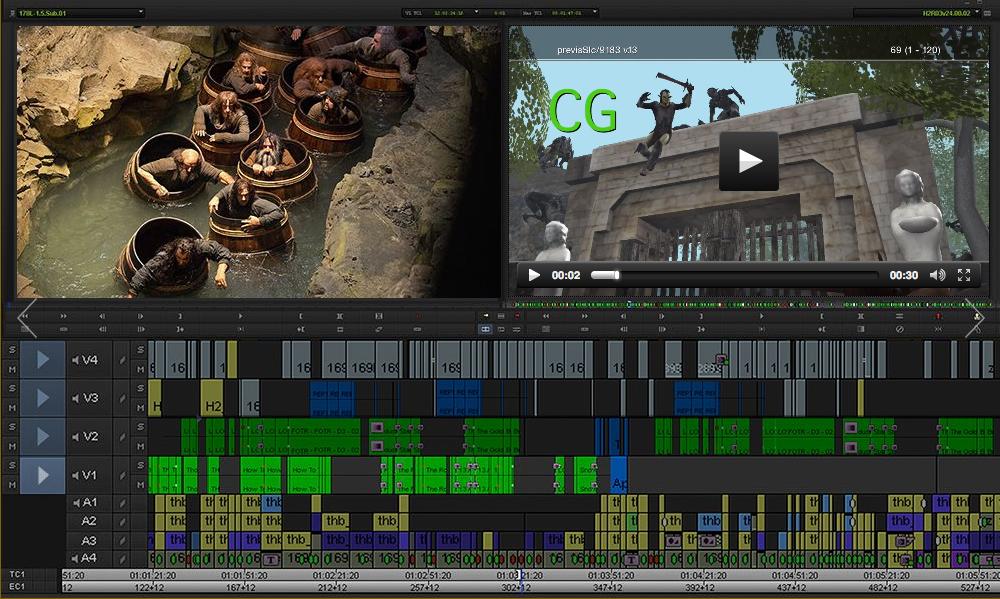
Task: Click the source monitor Rewind button
Action: pyautogui.click(x=24, y=316)
